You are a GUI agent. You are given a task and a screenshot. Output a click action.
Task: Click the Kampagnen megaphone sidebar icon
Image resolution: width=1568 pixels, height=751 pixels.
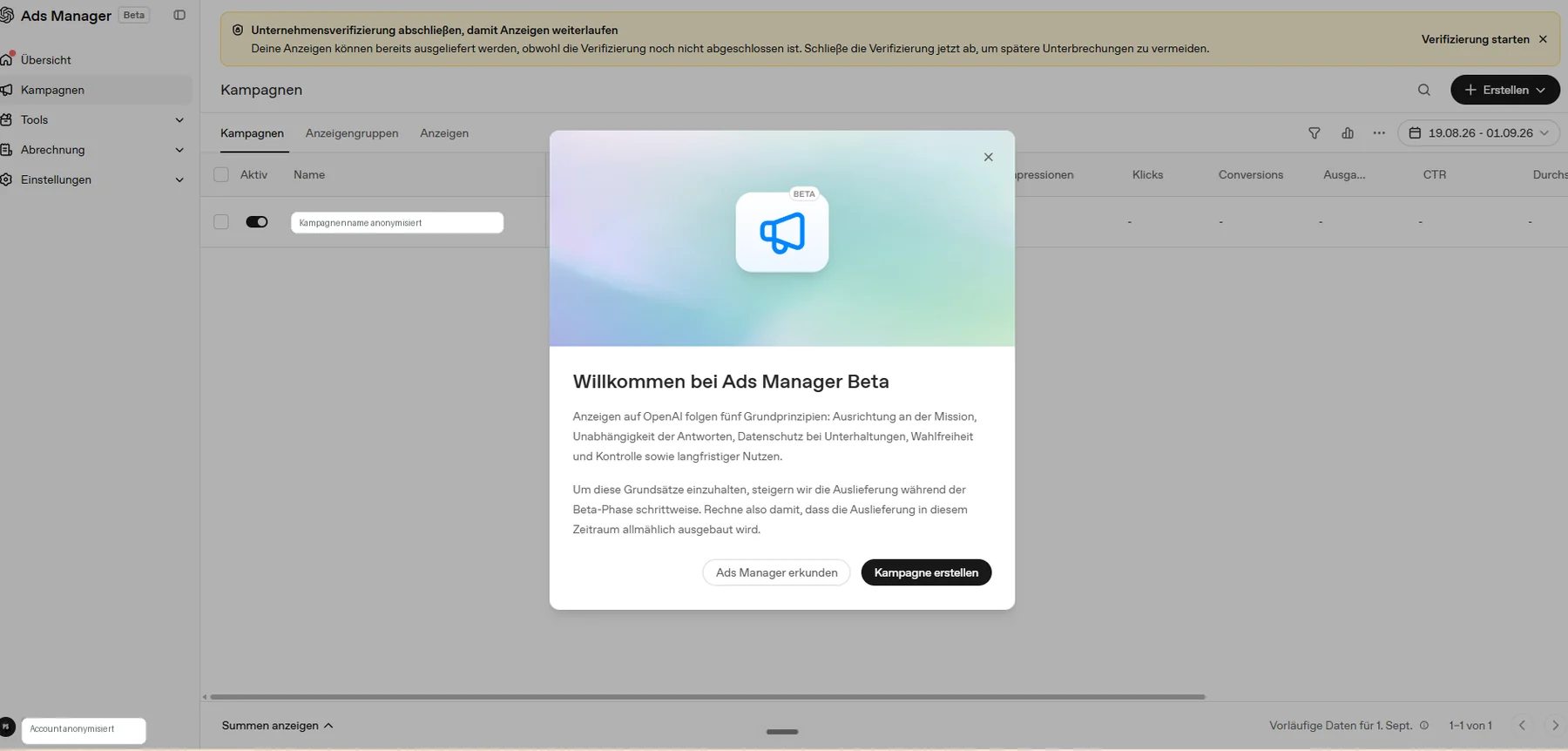tap(7, 90)
